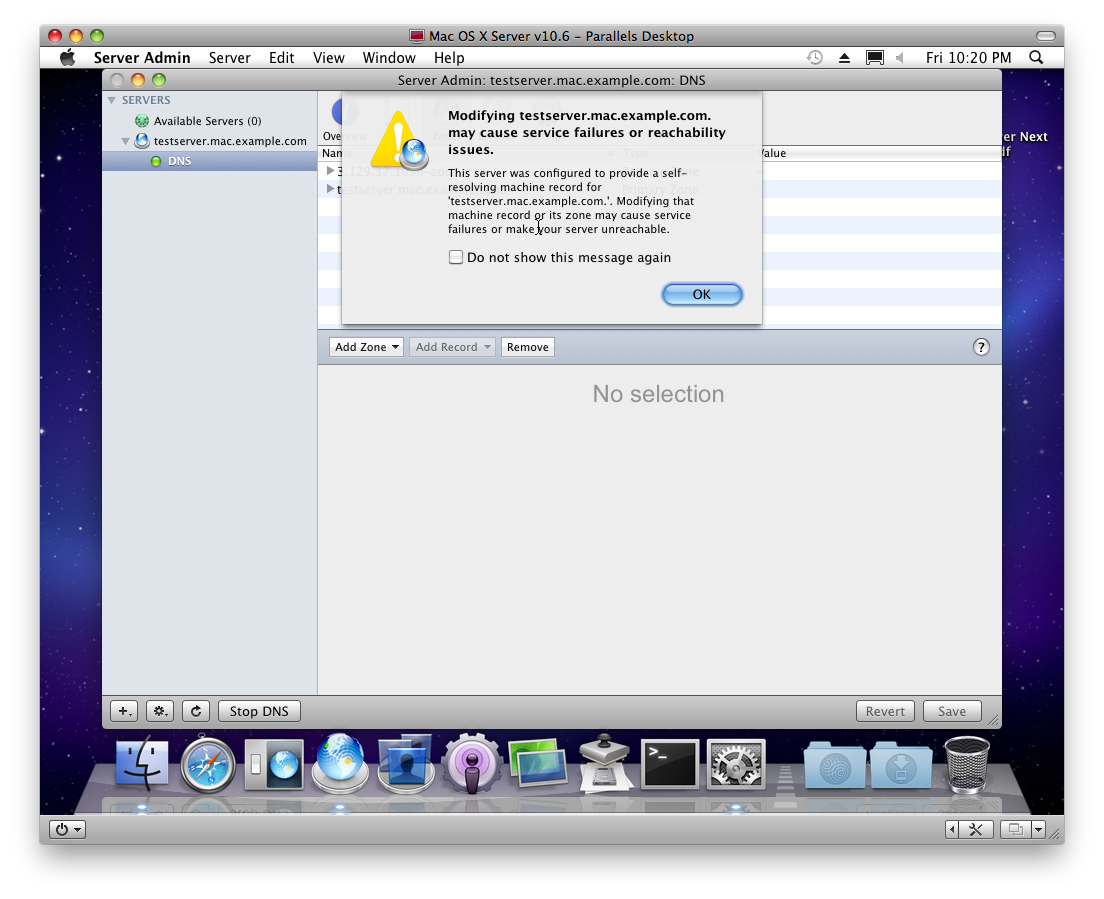Collapse the SERVERS sidebar section

(x=112, y=100)
